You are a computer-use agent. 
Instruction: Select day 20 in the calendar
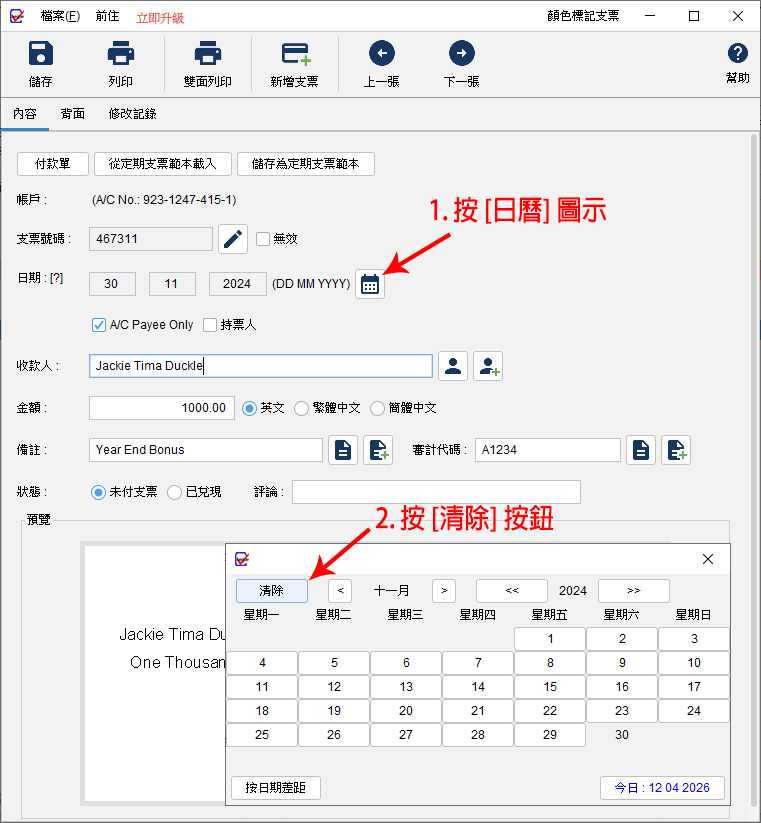pos(406,711)
